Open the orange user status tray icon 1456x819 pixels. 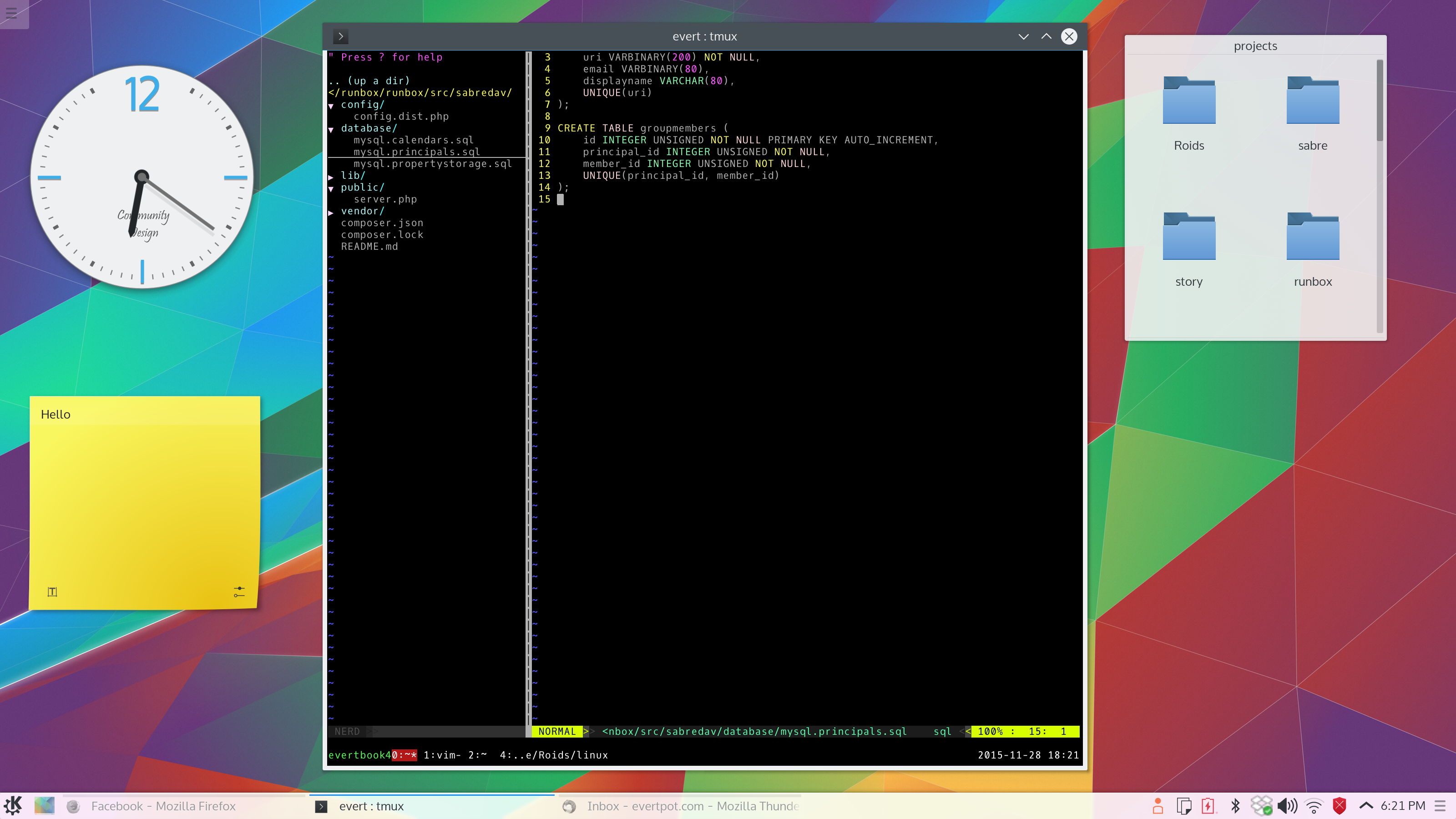pyautogui.click(x=1158, y=806)
